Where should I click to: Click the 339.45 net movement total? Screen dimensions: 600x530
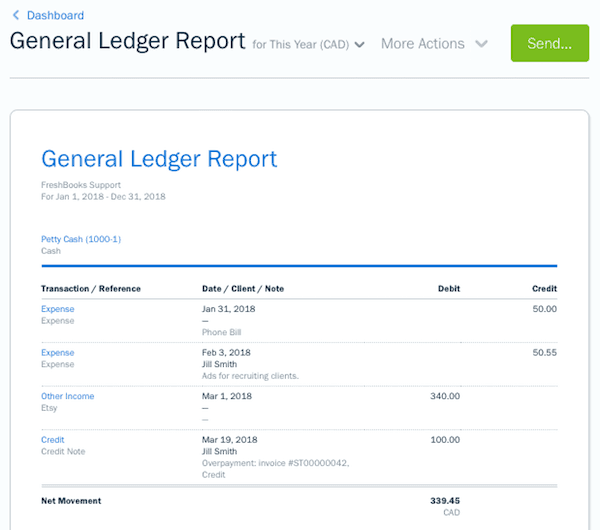point(444,500)
